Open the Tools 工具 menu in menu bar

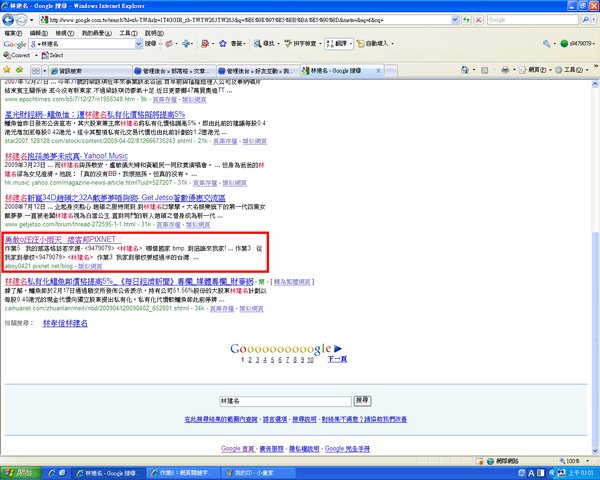point(128,33)
